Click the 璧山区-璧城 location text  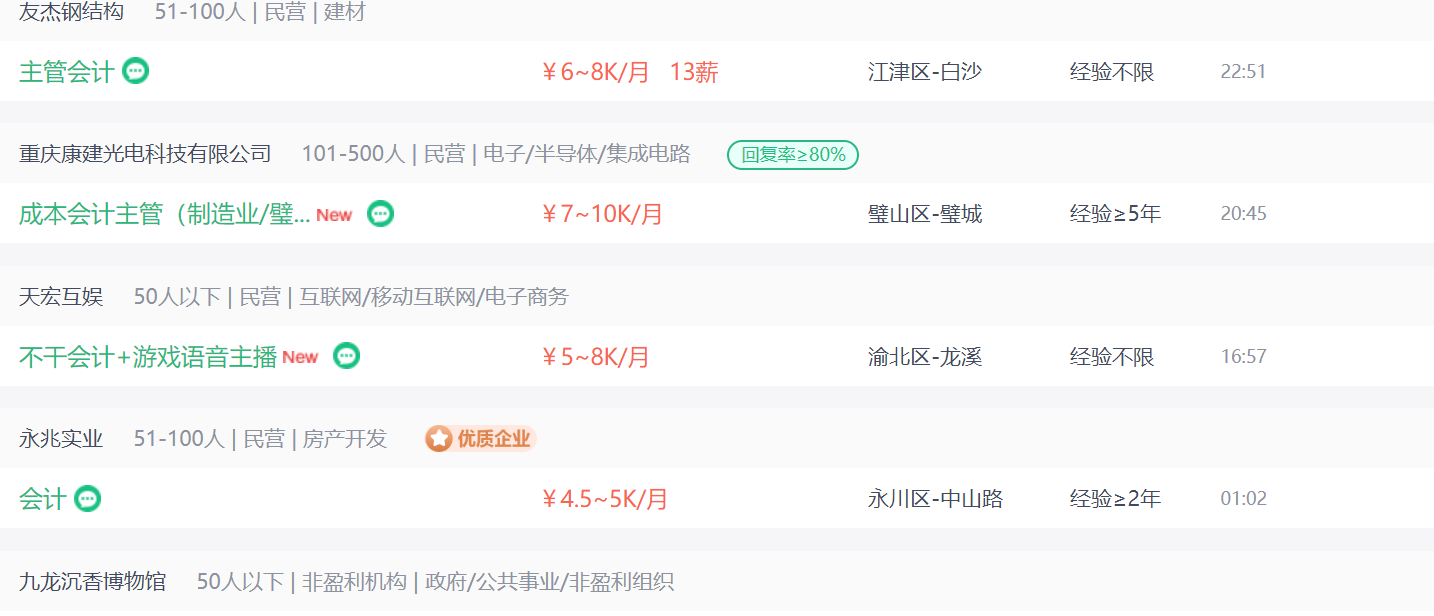(x=925, y=214)
